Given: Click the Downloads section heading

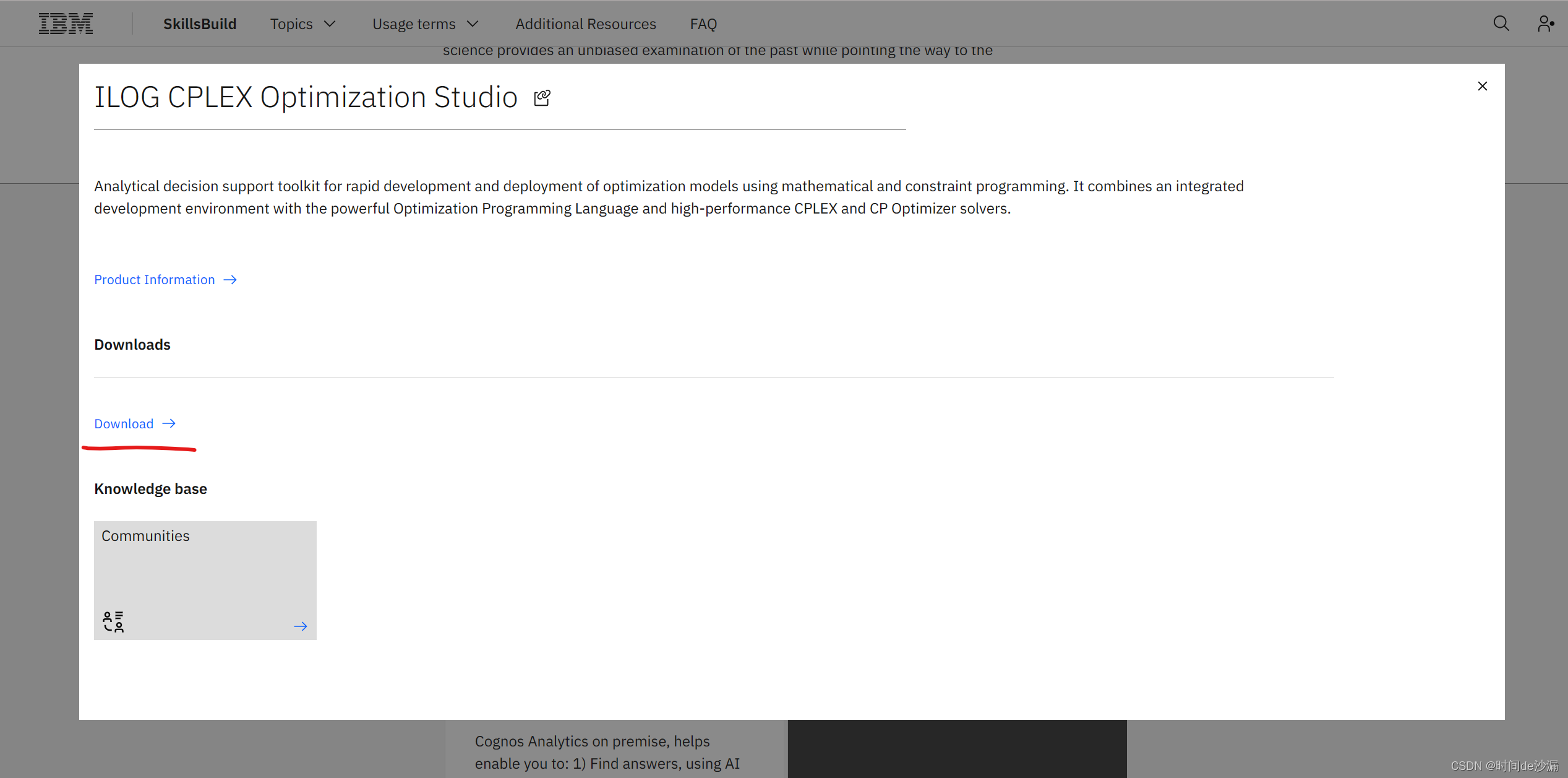Looking at the screenshot, I should [x=132, y=345].
